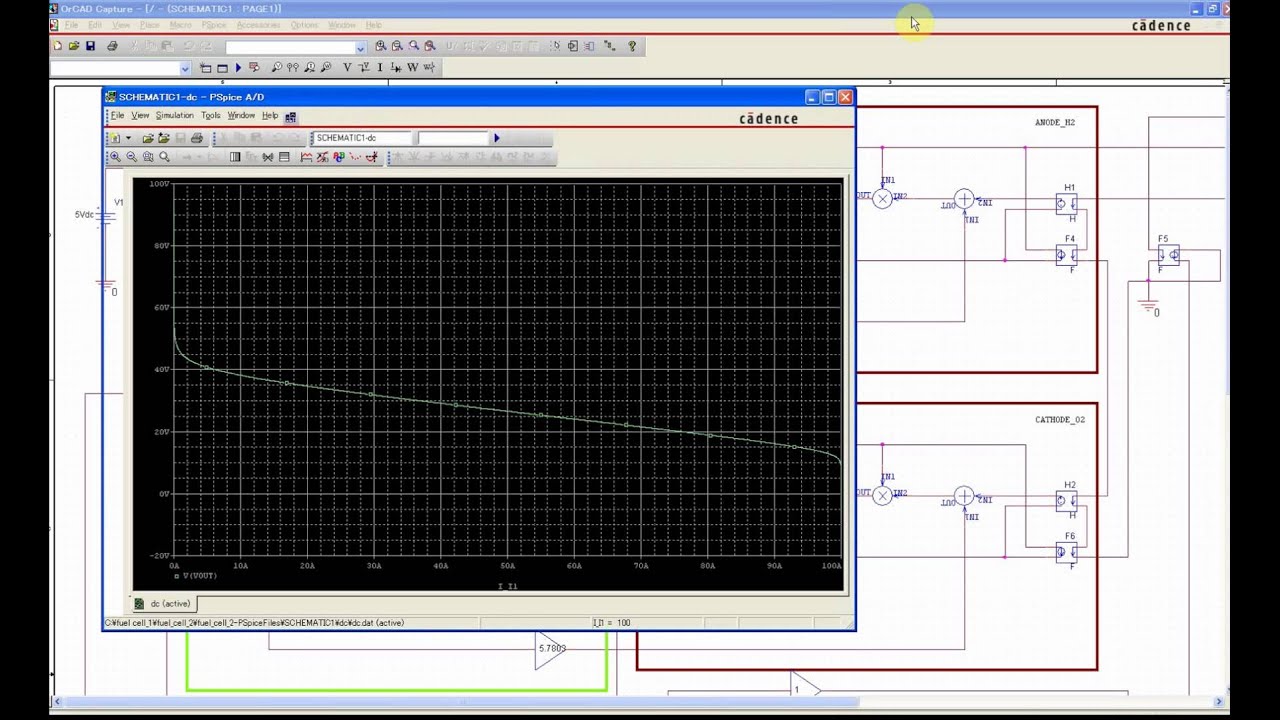1280x720 pixels.
Task: Click New Simulation Profile icon in OrCAD PSpice toolbar
Action: pyautogui.click(x=205, y=68)
